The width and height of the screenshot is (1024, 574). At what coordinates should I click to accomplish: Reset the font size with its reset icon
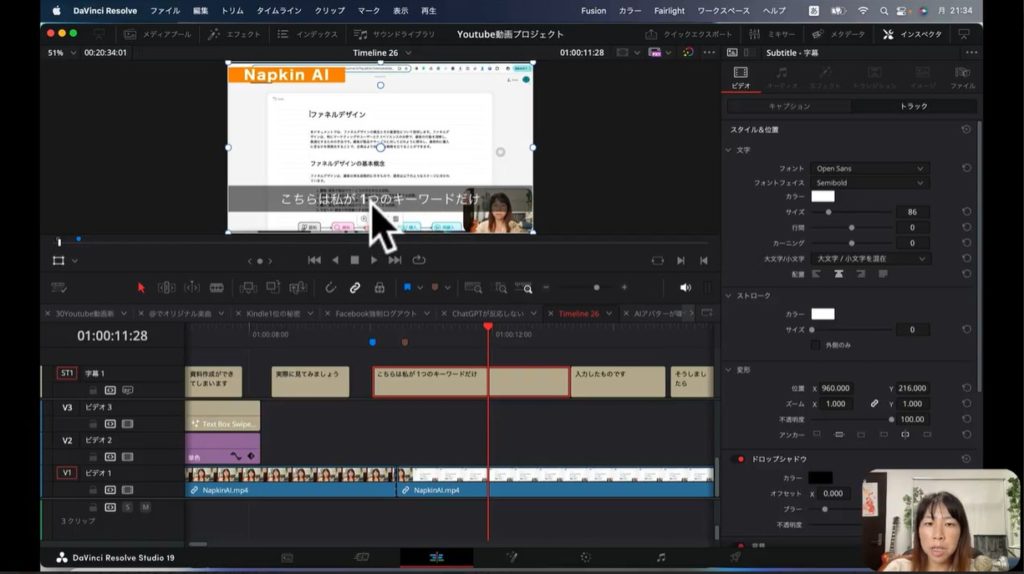[966, 212]
